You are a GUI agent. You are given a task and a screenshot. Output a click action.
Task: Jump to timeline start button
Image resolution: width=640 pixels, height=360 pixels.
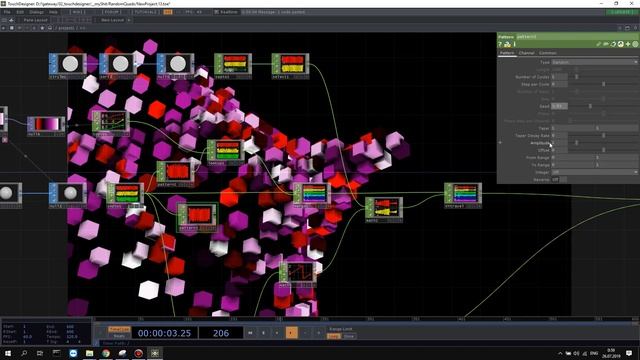pyautogui.click(x=250, y=333)
